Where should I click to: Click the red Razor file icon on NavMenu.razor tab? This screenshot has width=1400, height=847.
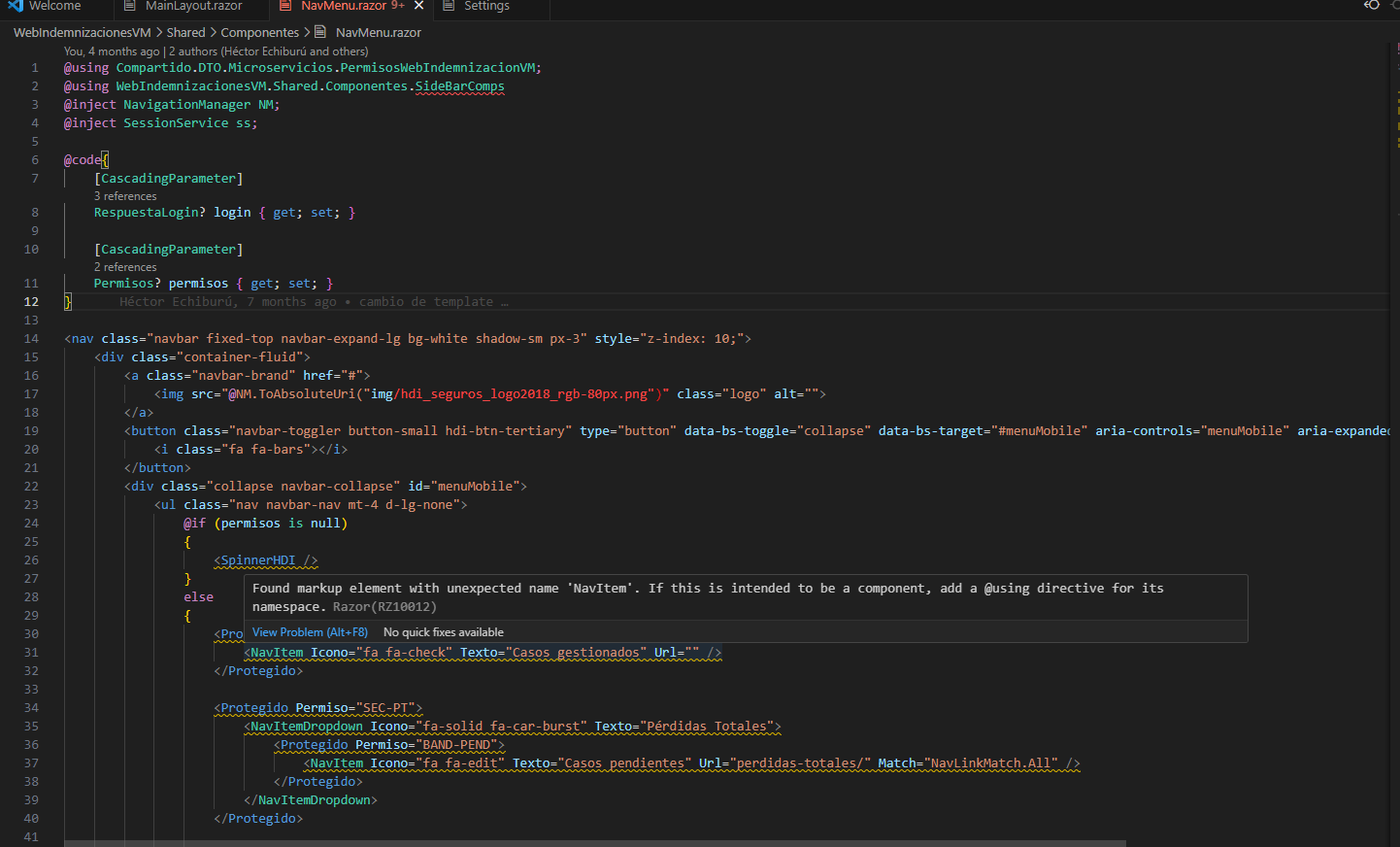(285, 5)
